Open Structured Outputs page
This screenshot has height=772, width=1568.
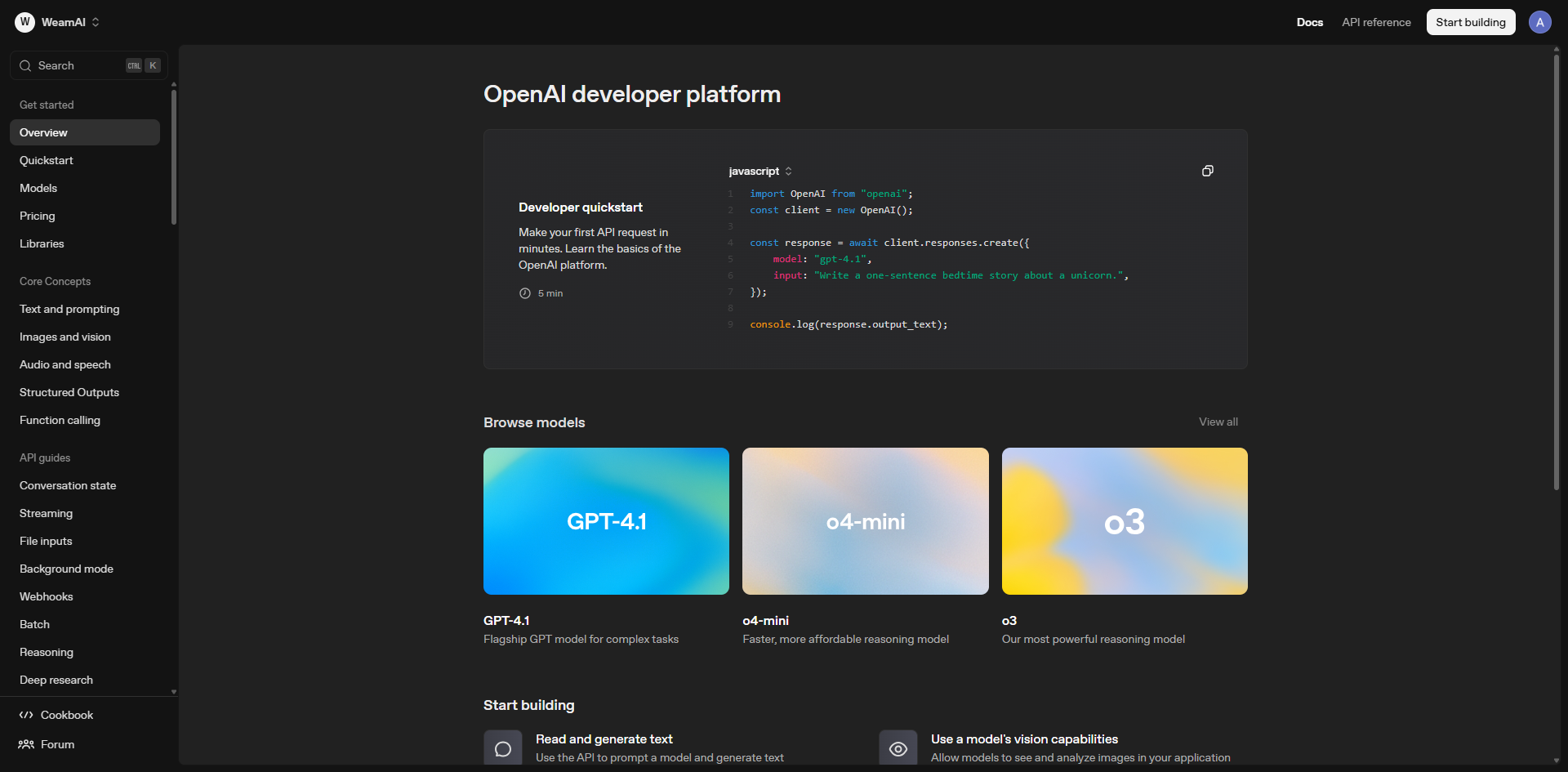pyautogui.click(x=85, y=392)
